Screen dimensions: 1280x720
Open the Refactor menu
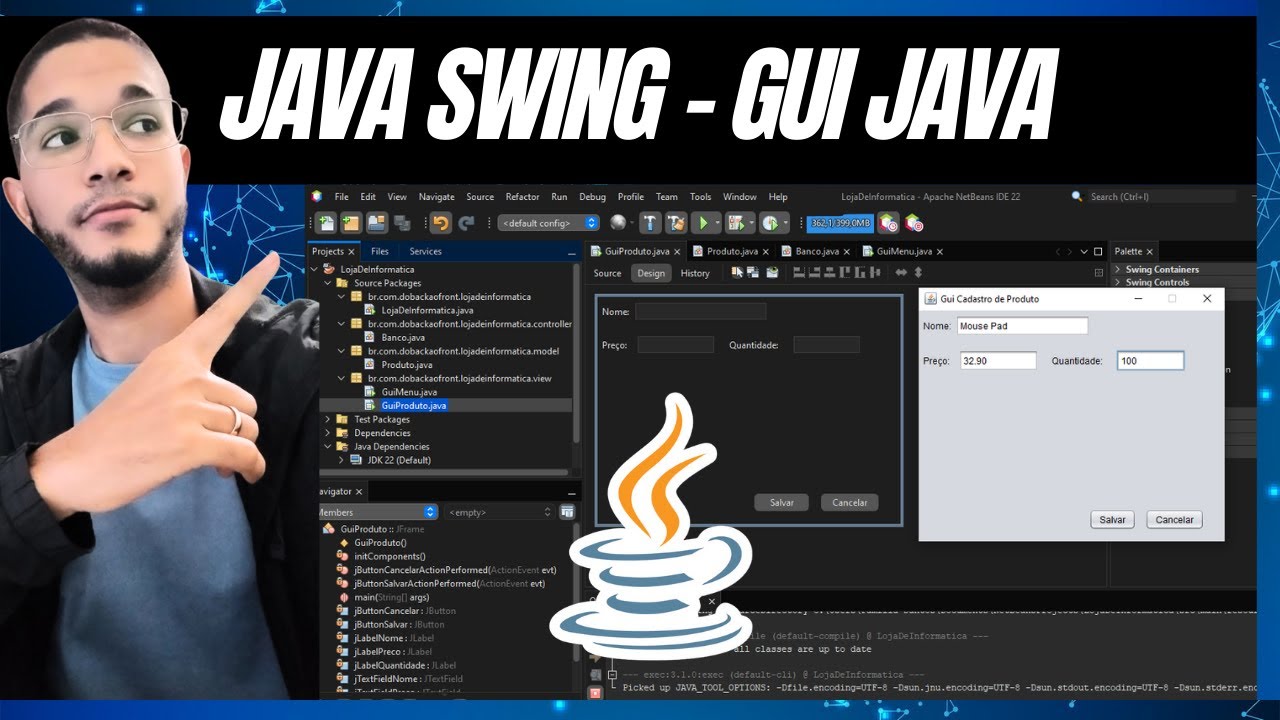[522, 197]
